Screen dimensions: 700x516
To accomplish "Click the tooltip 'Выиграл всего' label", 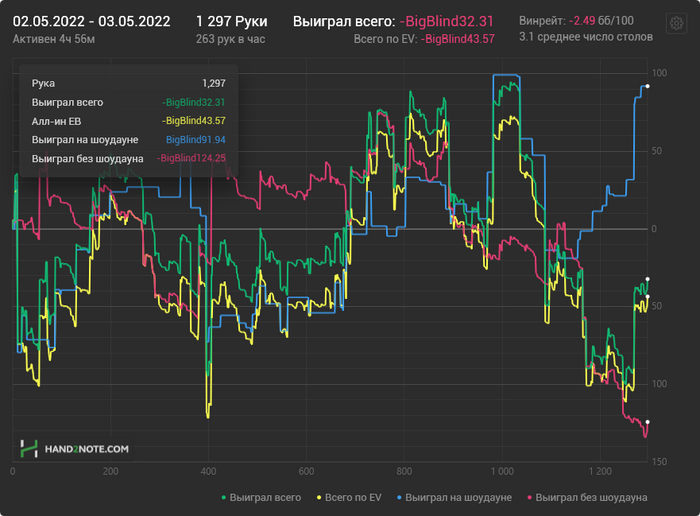I will tap(67, 103).
